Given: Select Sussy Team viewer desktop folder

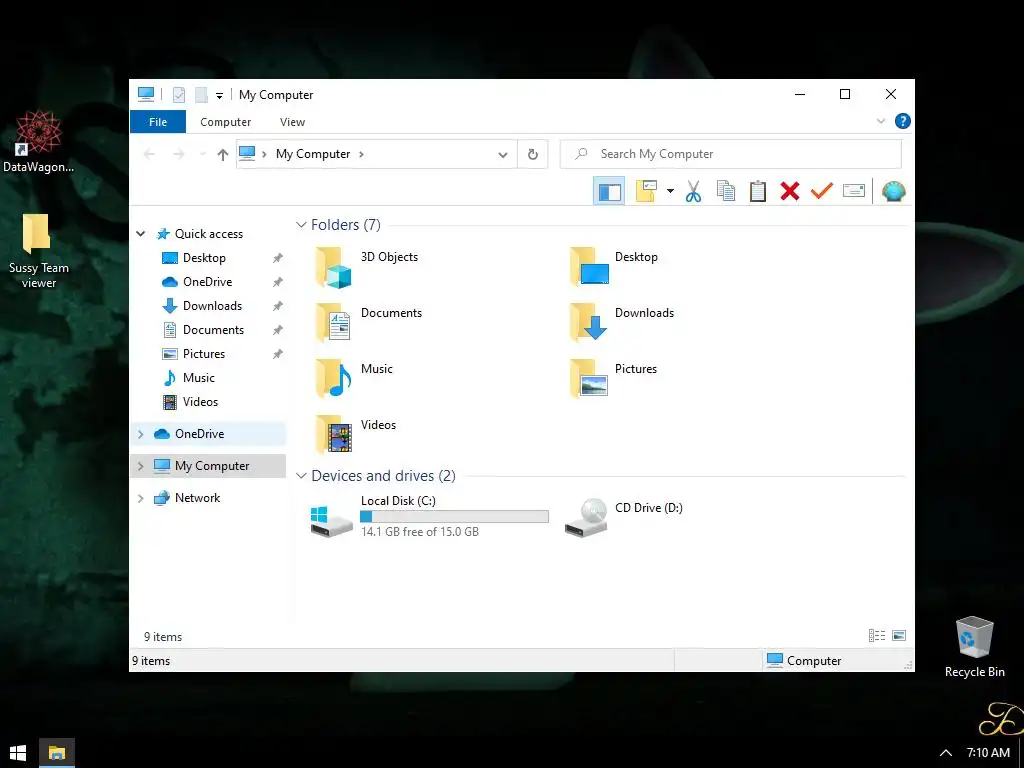Looking at the screenshot, I should tap(39, 251).
